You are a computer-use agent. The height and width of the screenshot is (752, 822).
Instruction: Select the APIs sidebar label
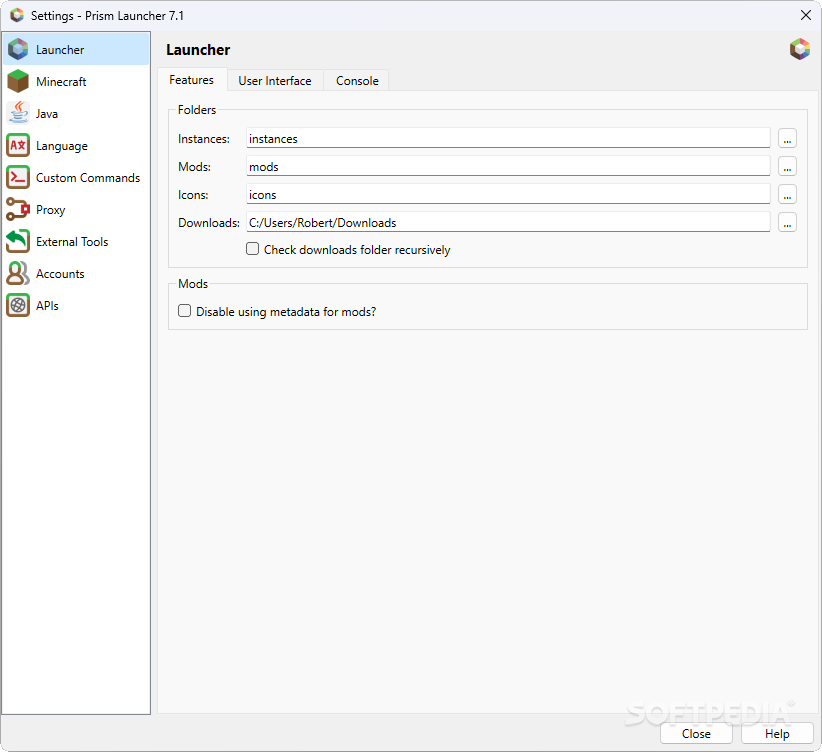click(47, 306)
